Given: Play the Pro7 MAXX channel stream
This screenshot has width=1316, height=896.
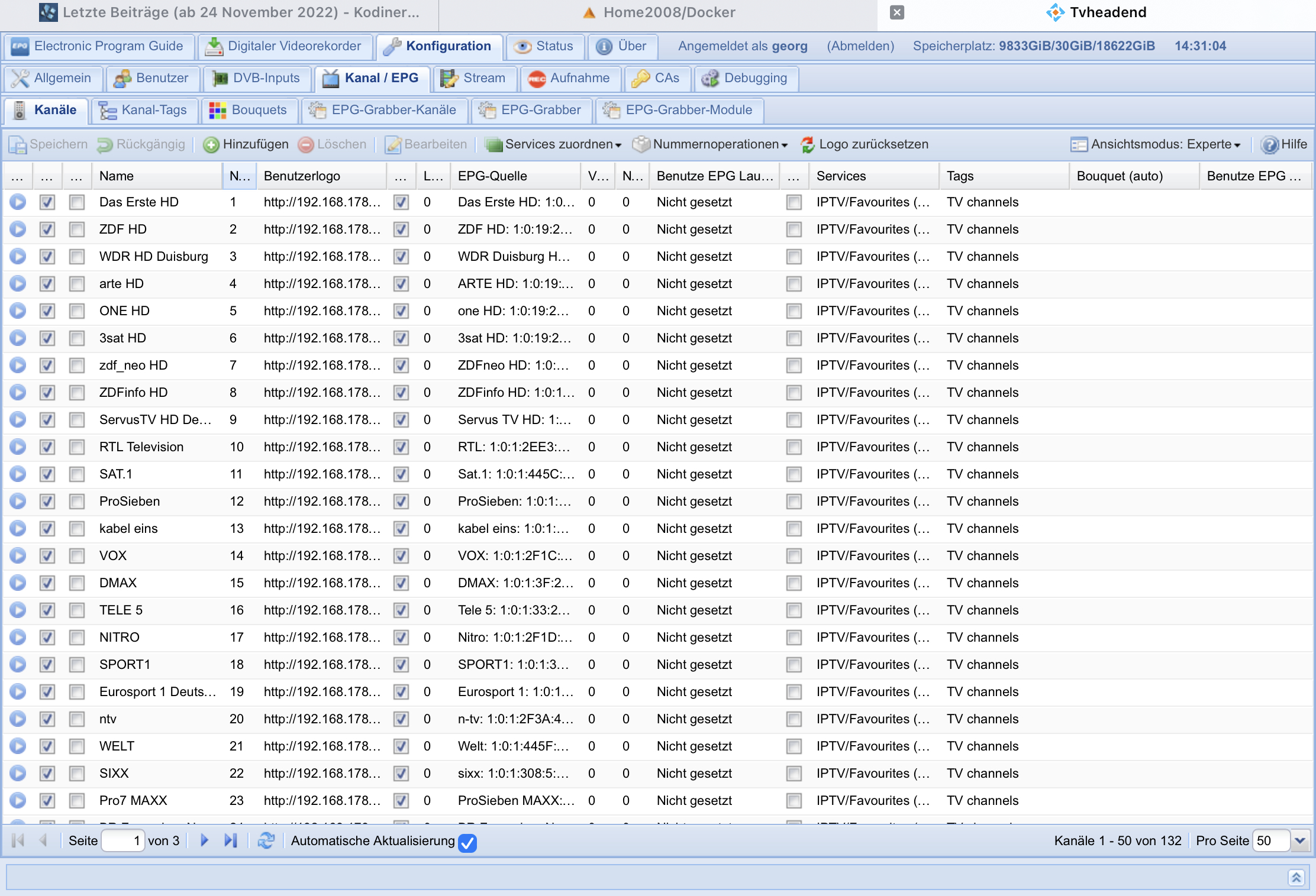Looking at the screenshot, I should tap(18, 801).
